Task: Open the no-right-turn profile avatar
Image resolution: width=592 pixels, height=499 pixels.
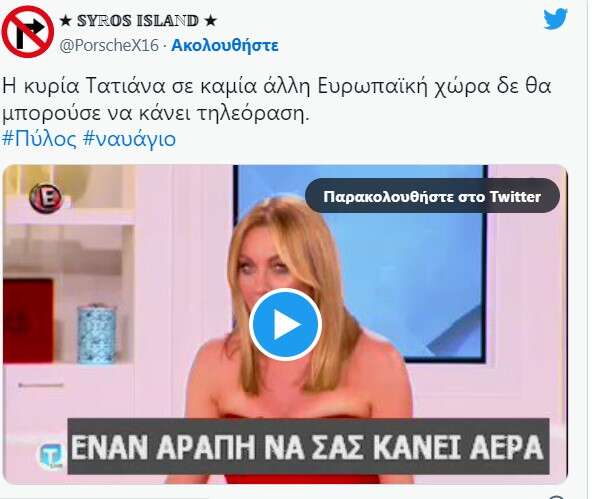Action: pyautogui.click(x=27, y=31)
